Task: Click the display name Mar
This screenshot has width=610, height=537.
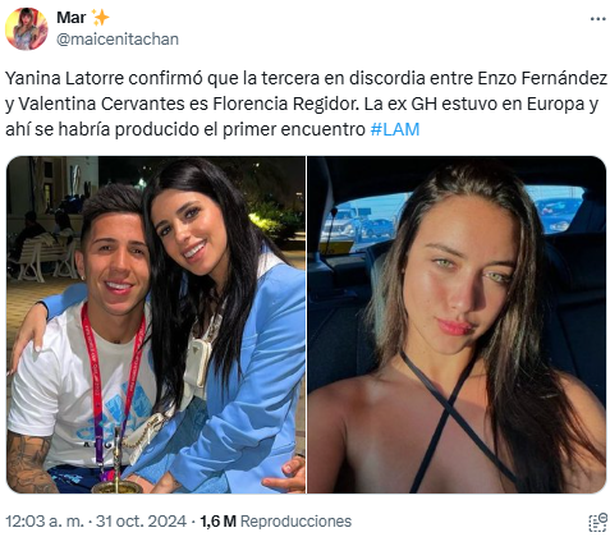Action: (x=71, y=17)
